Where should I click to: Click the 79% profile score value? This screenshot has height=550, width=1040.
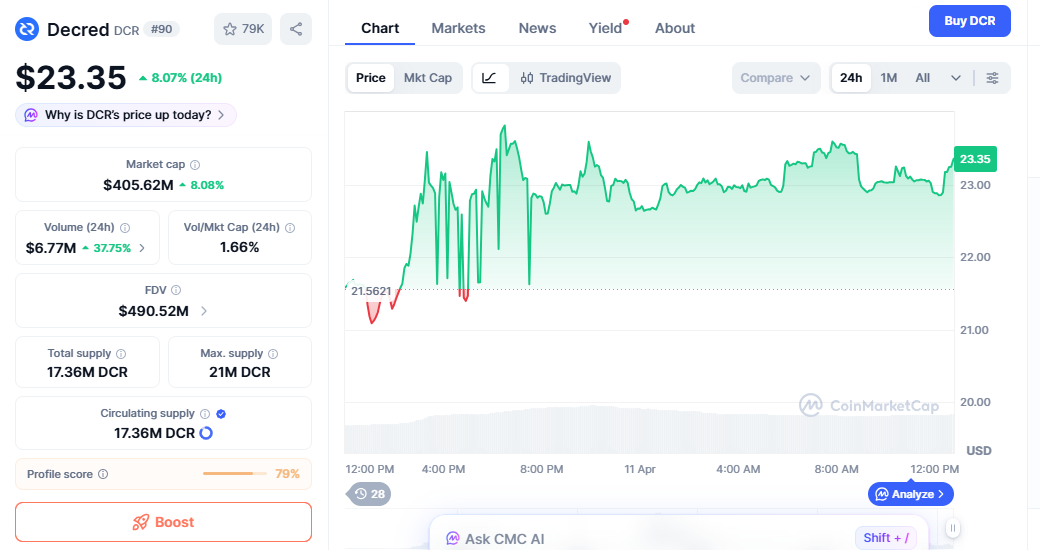(x=287, y=474)
